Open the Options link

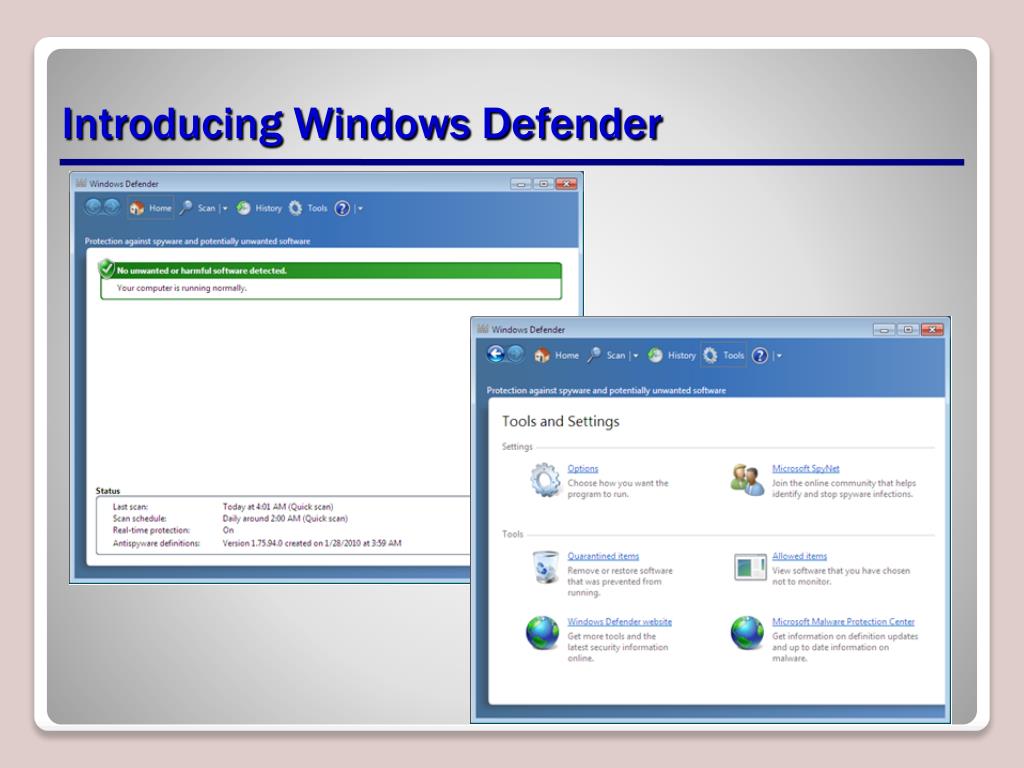point(583,468)
